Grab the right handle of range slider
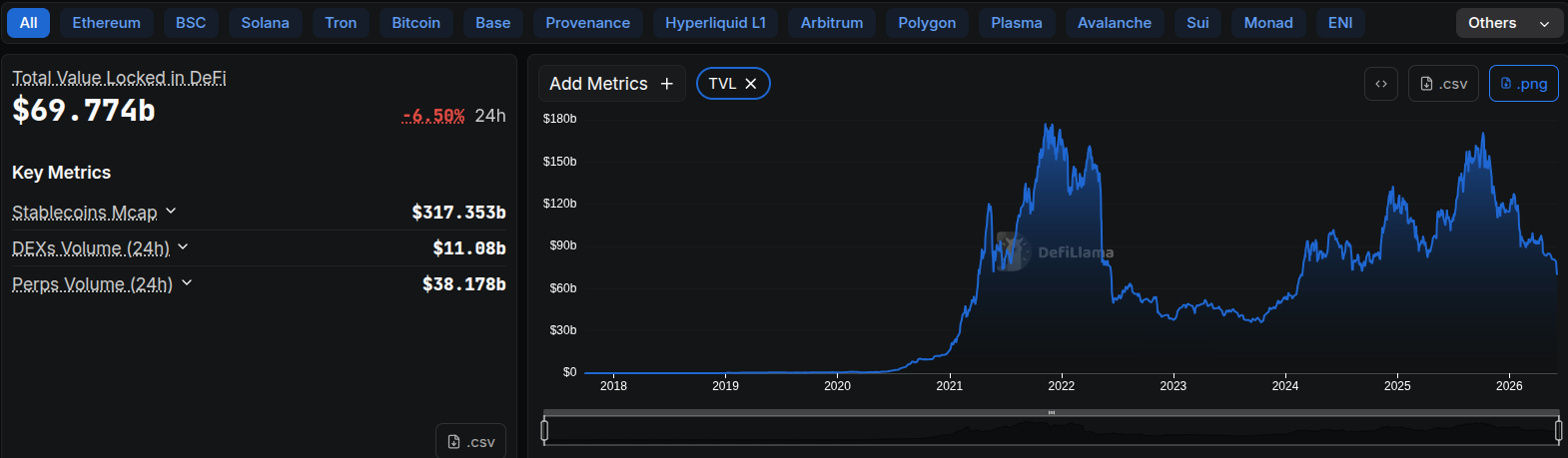1568x458 pixels. [x=1558, y=430]
